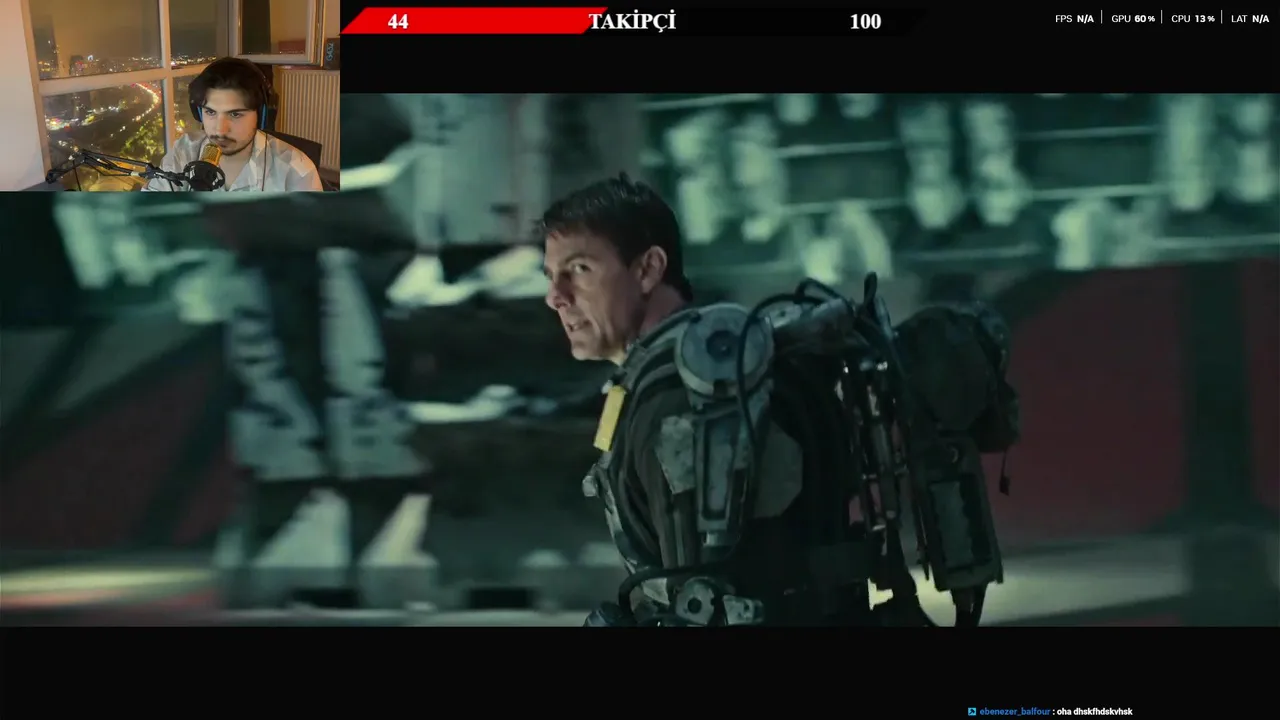Click the streamer webcam overlay
The image size is (1280, 720).
click(x=170, y=95)
